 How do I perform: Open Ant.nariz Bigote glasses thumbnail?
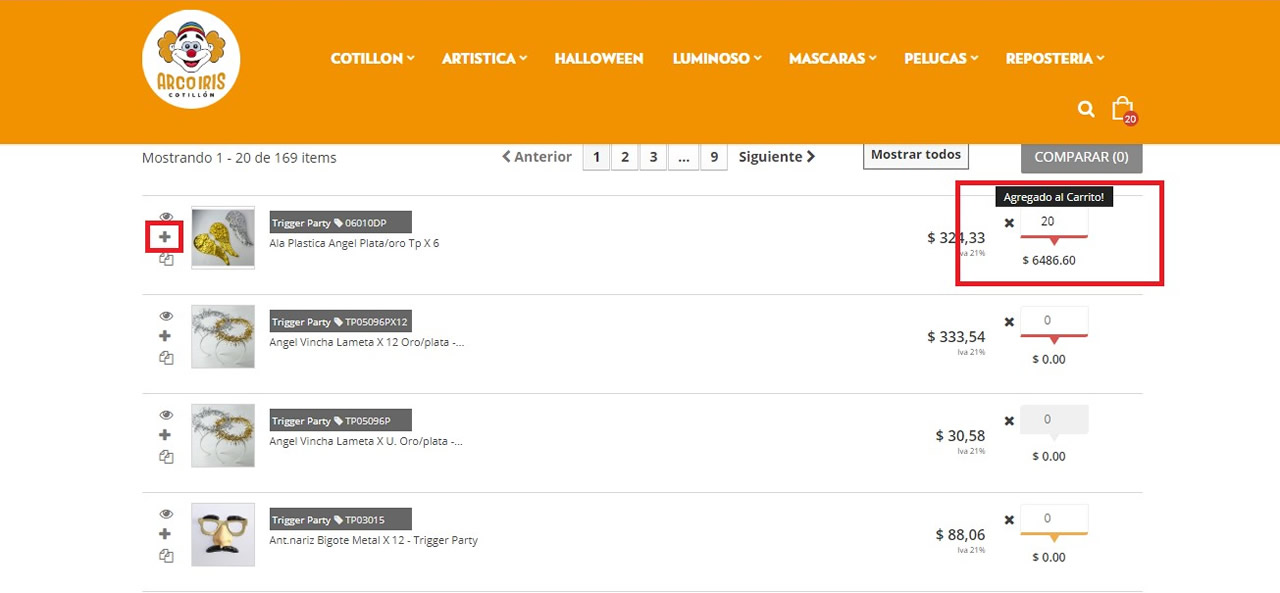click(x=223, y=535)
